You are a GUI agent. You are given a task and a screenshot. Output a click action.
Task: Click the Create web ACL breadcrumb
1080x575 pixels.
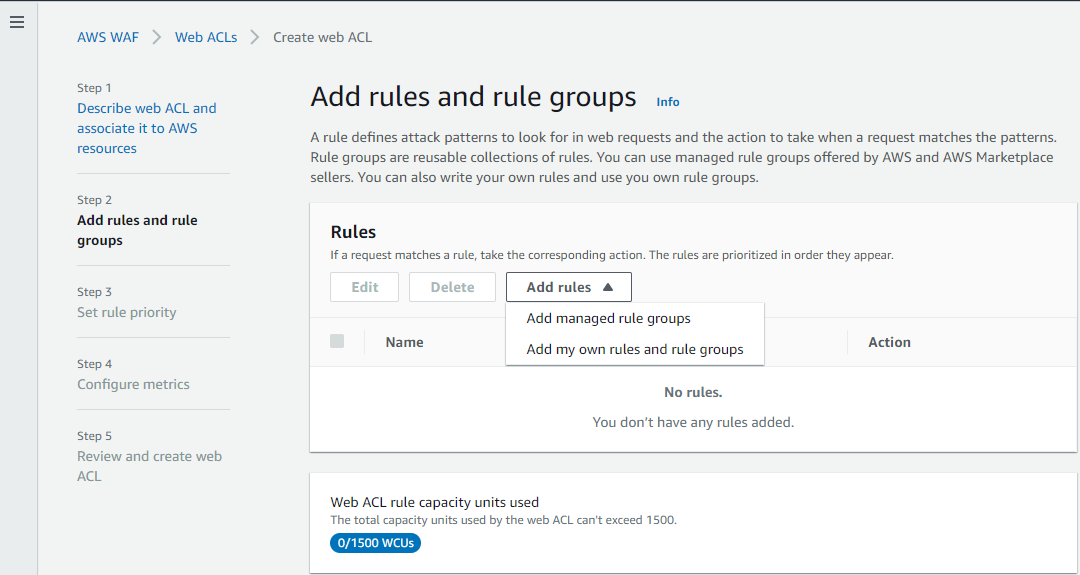322,37
